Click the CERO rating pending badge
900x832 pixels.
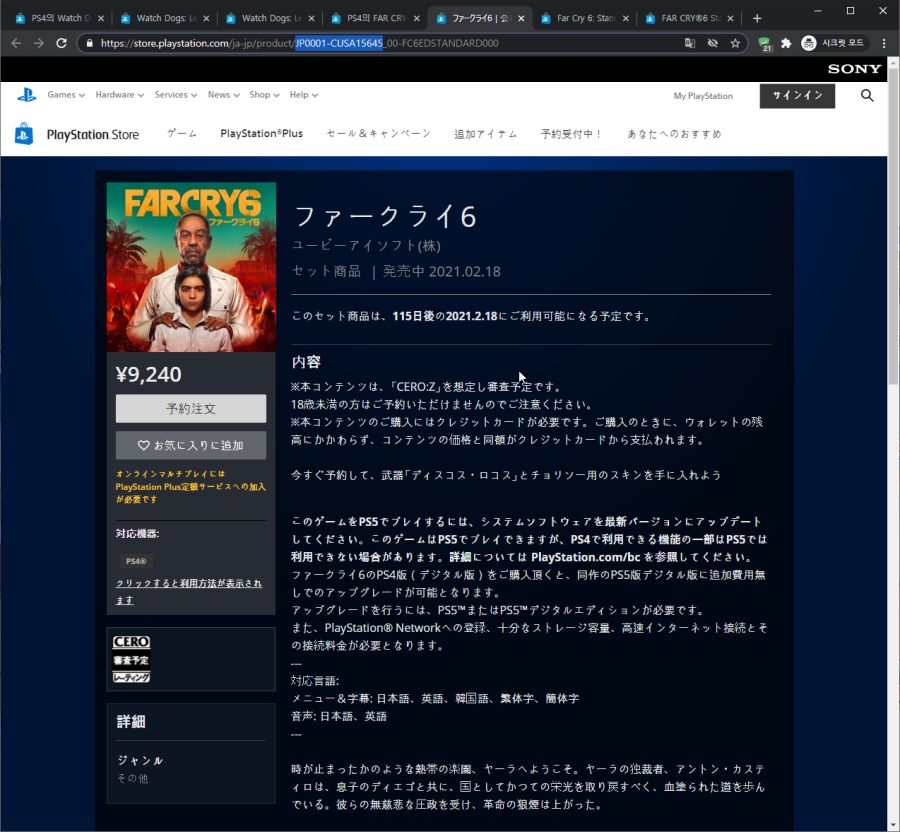[131, 659]
